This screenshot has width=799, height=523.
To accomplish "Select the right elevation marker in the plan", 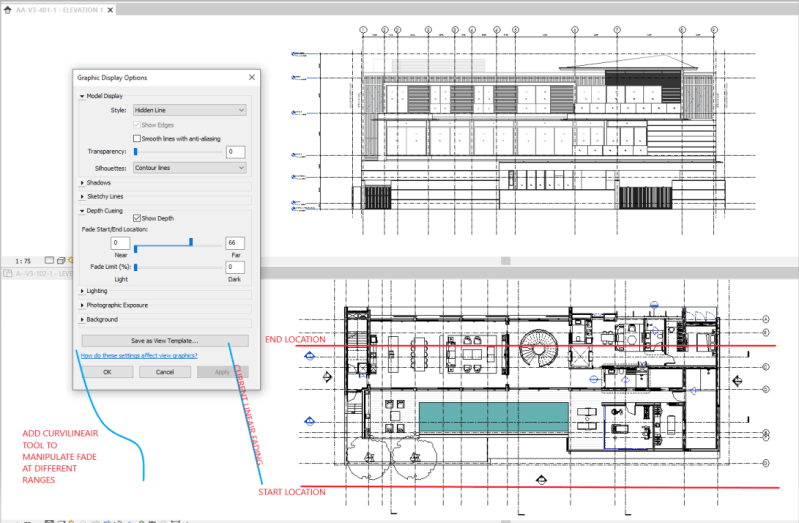I will pyautogui.click(x=737, y=381).
